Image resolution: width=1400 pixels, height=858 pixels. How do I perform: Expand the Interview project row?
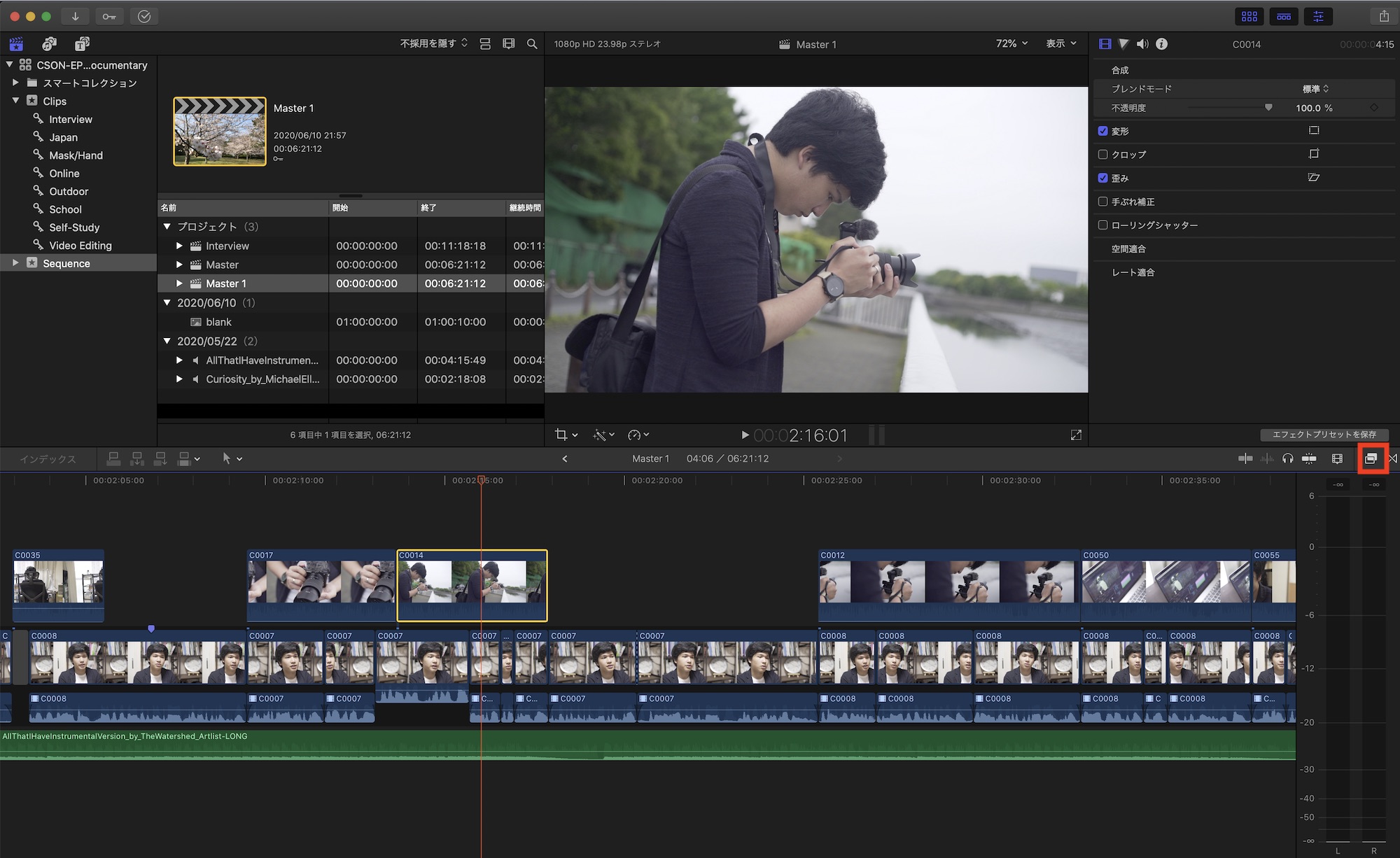pos(179,246)
